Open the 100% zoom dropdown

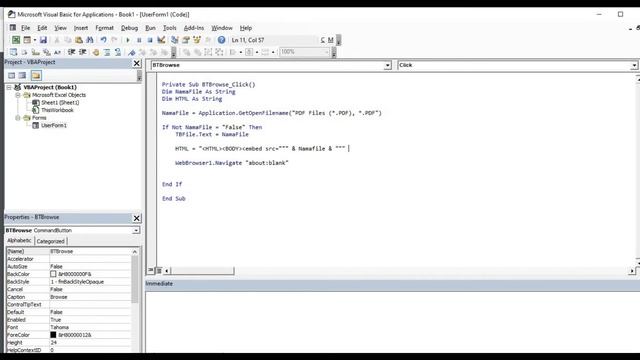[327, 52]
